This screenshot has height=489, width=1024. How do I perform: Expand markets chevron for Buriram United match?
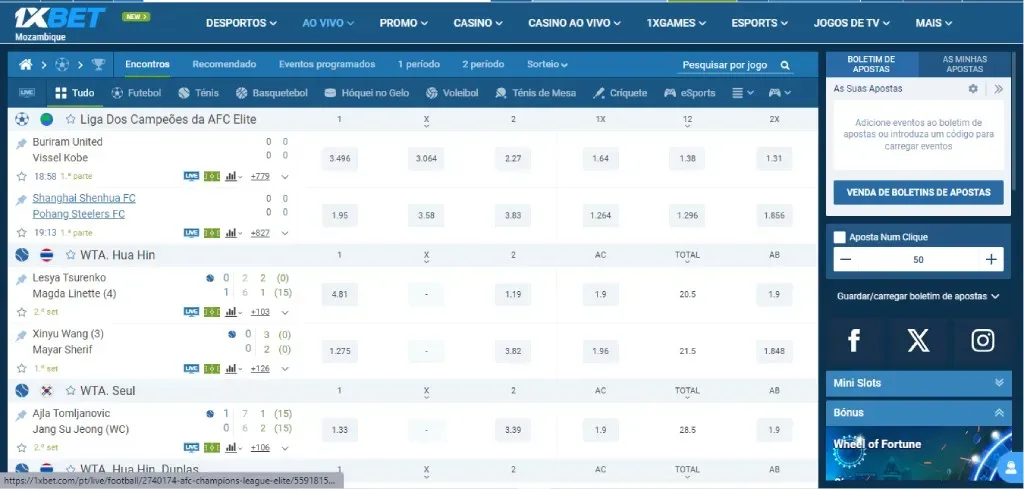pos(285,177)
